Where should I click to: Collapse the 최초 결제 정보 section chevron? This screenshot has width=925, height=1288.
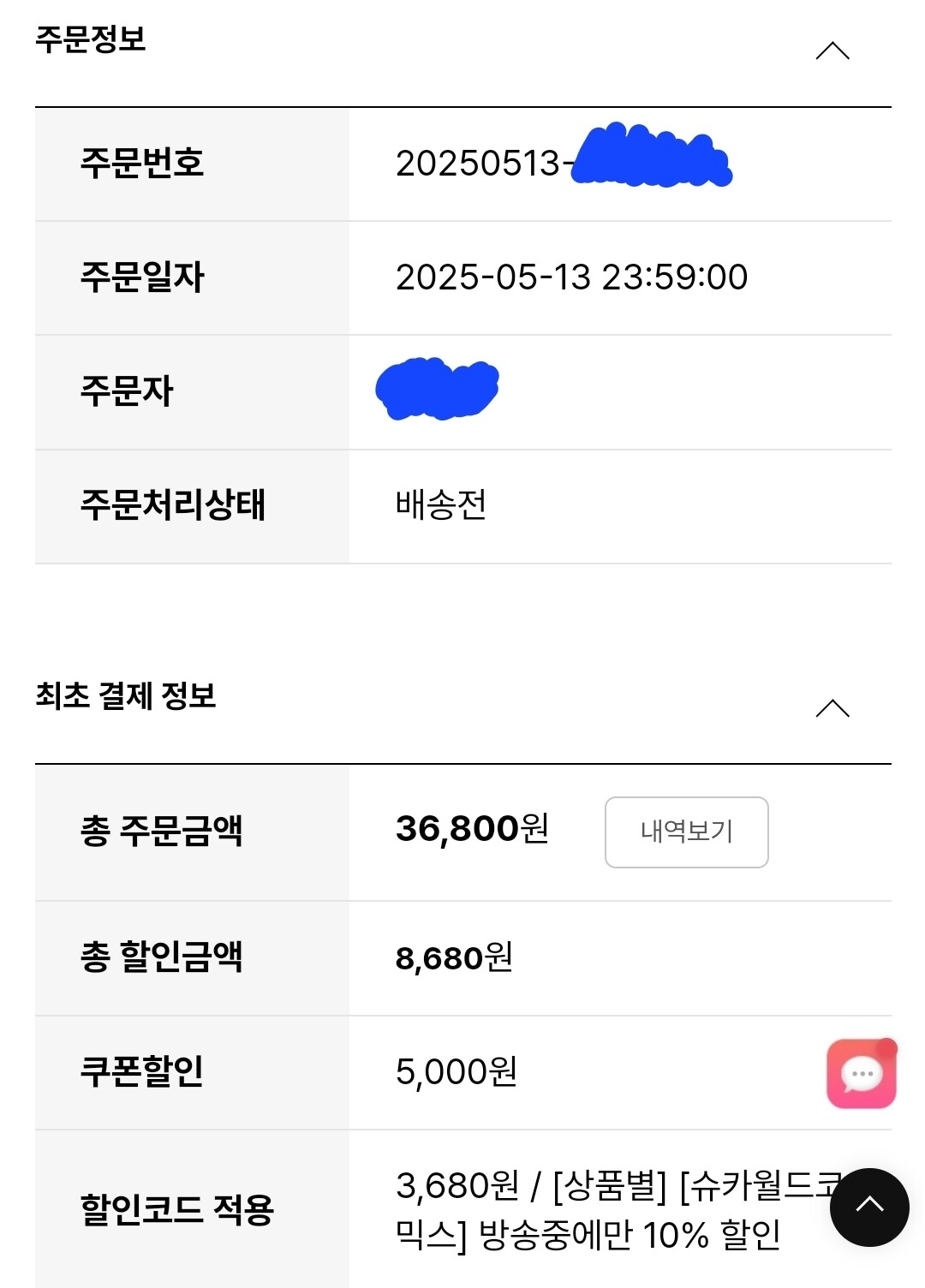coord(832,708)
